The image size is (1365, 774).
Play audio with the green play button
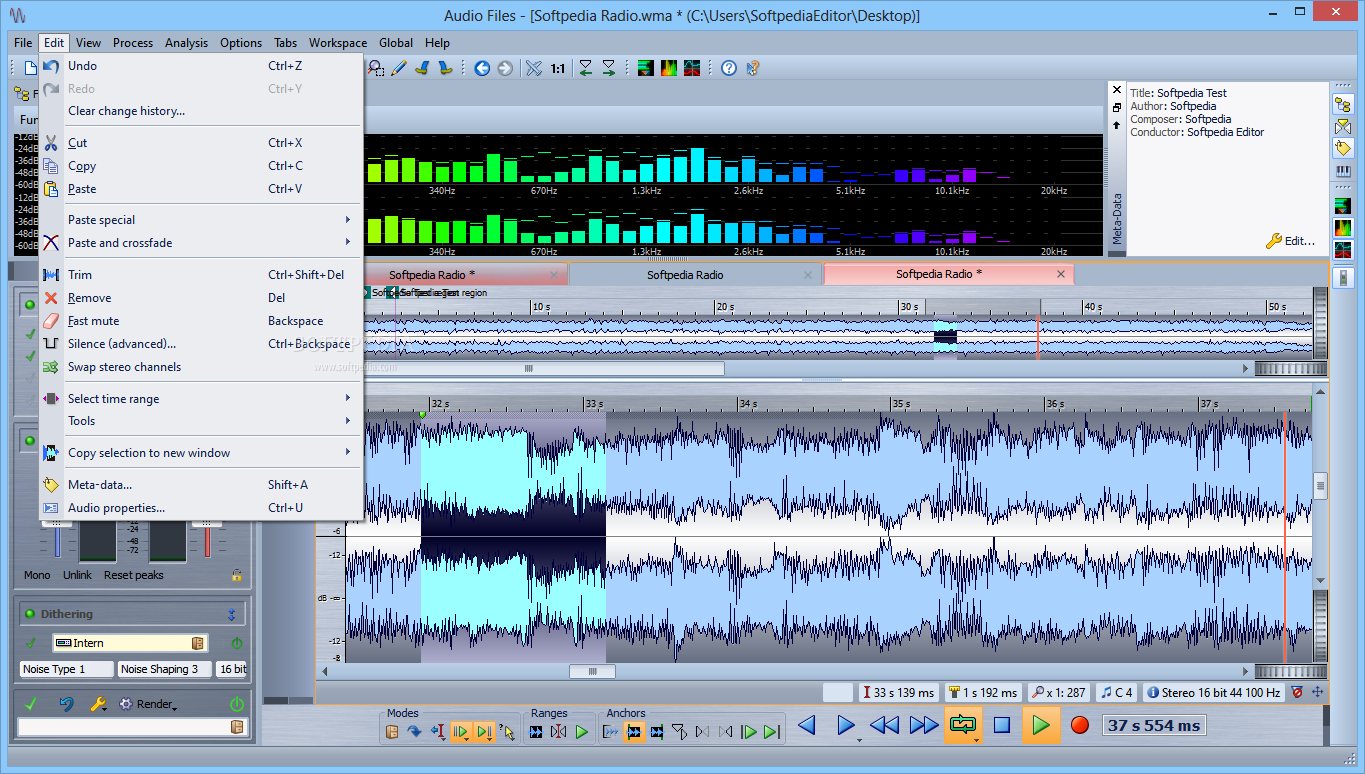pos(1041,725)
